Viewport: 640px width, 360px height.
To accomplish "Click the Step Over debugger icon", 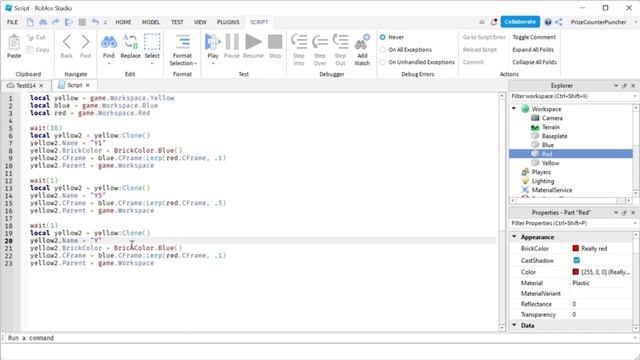I will [x=320, y=42].
